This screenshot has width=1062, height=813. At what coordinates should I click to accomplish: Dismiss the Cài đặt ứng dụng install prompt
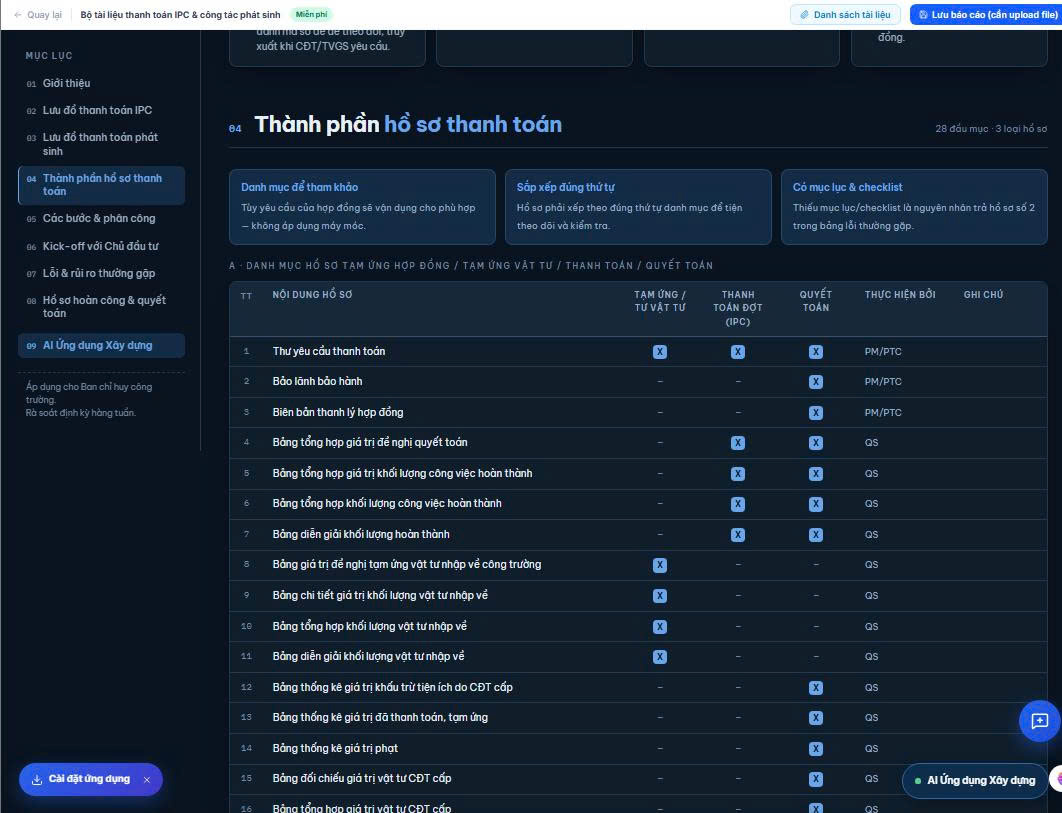click(146, 780)
